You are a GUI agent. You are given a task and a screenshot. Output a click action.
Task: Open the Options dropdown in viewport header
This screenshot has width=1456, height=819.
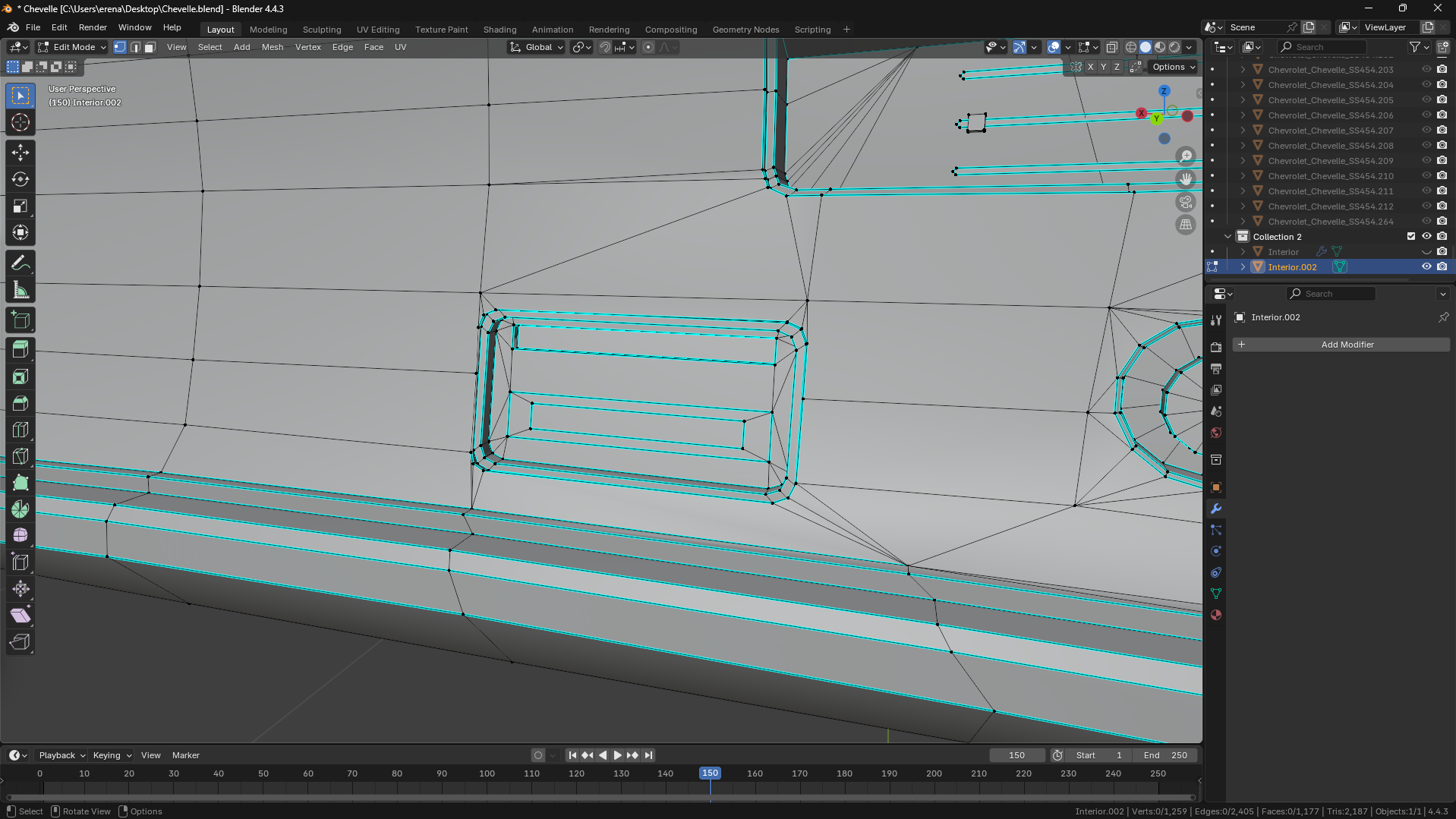tap(1174, 67)
